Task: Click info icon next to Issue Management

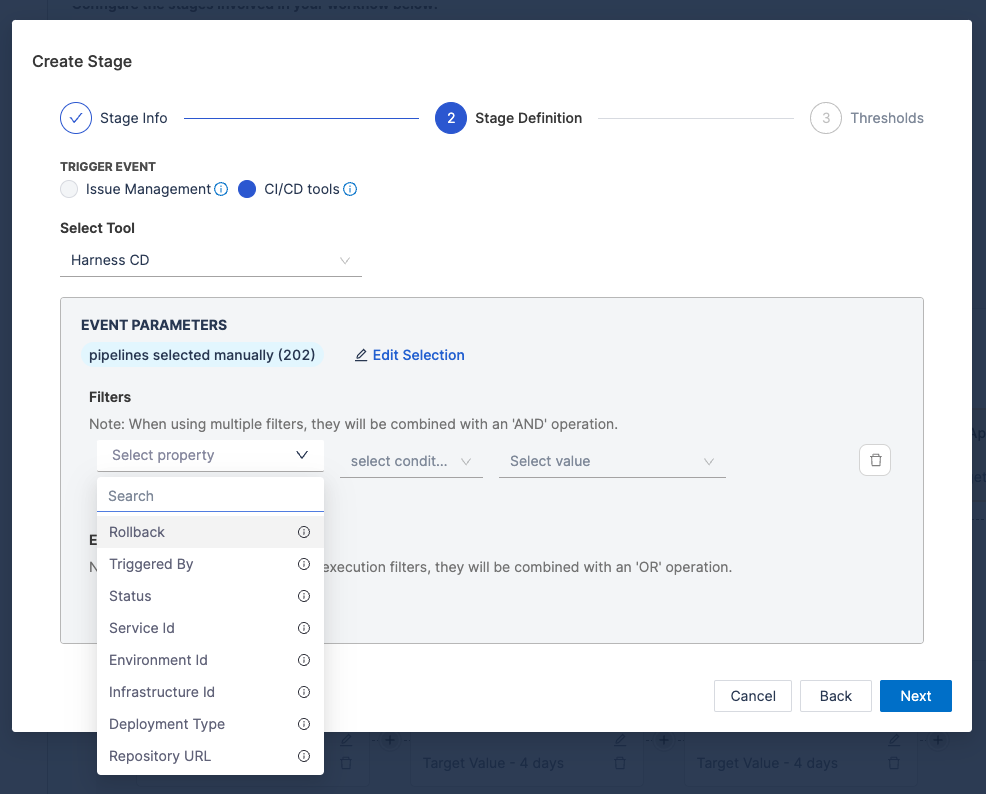Action: (222, 189)
